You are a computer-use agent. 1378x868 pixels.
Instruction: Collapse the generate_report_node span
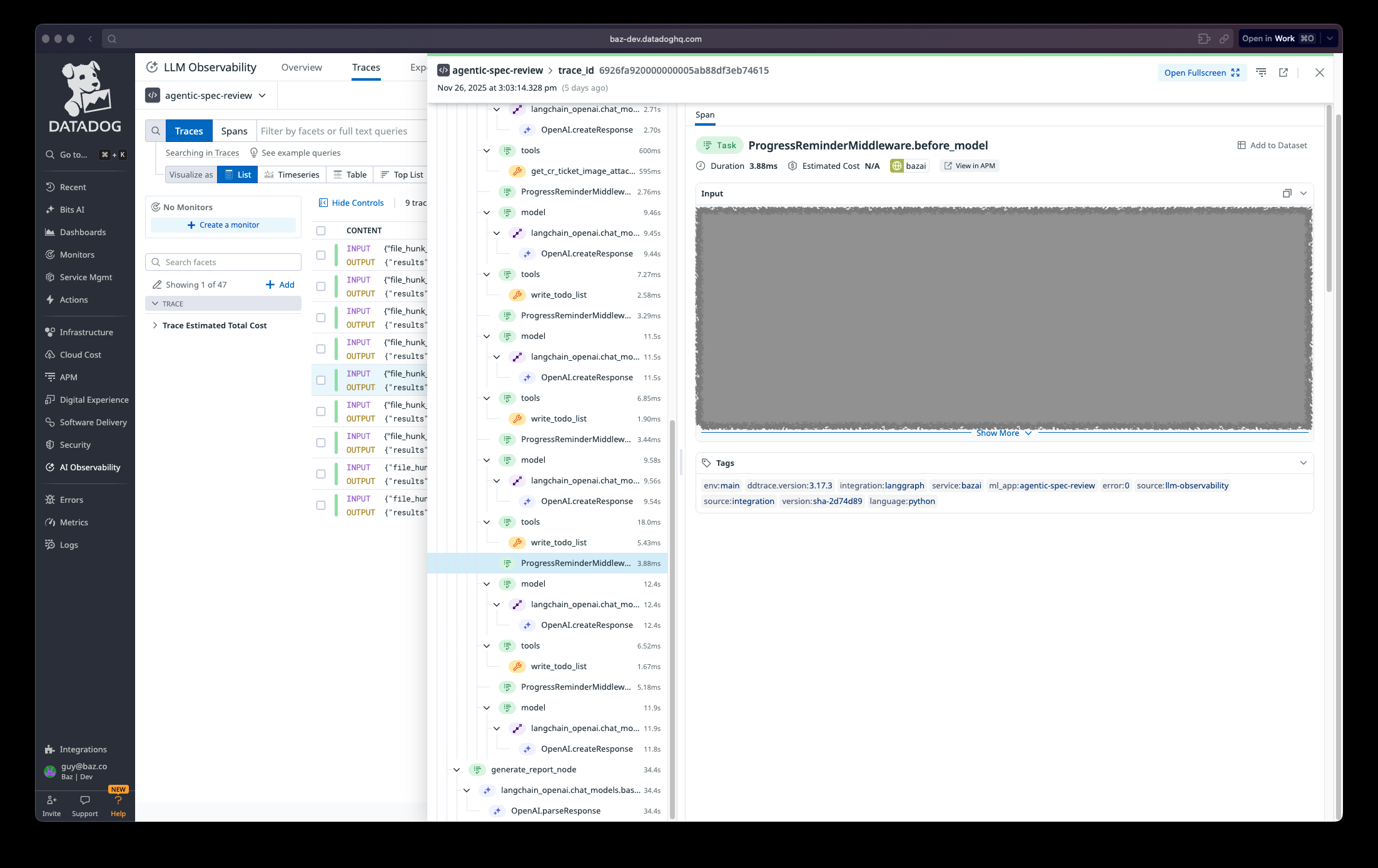457,770
